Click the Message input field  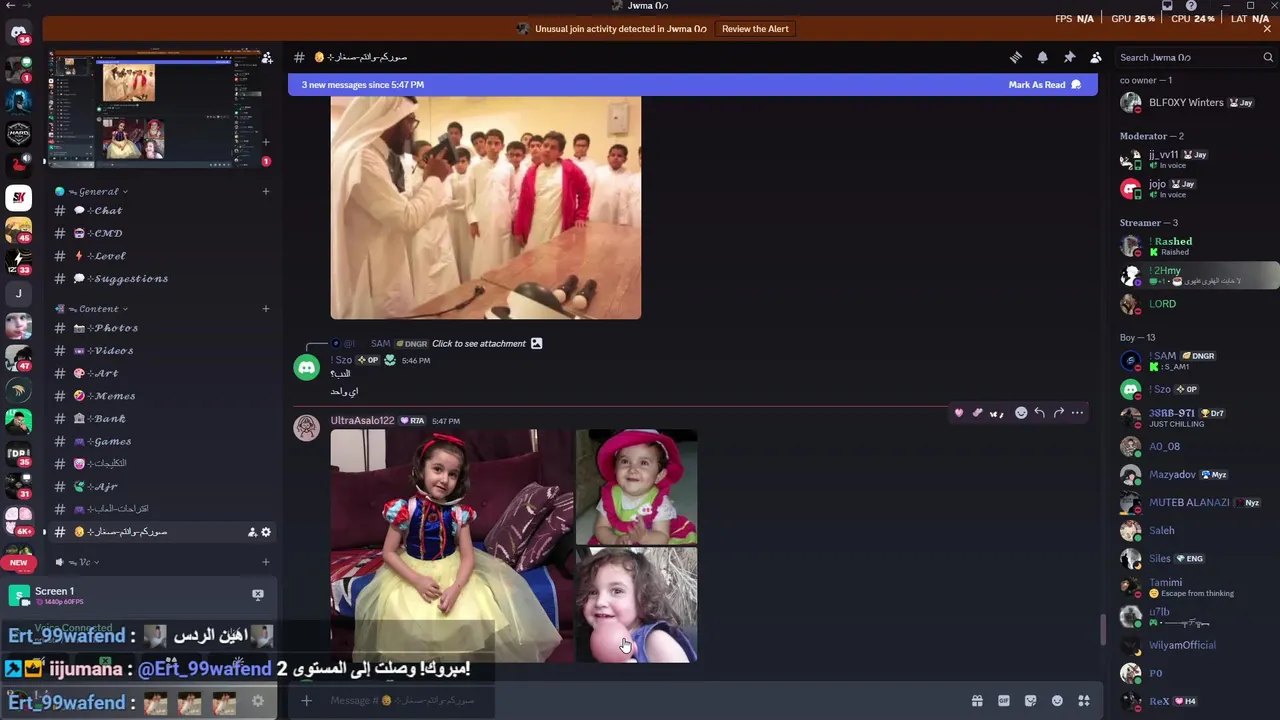coord(640,701)
